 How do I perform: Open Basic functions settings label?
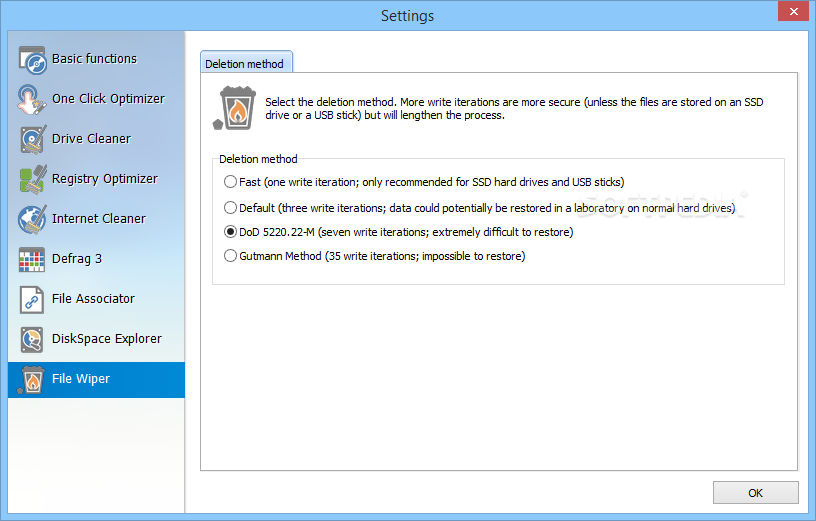click(94, 59)
